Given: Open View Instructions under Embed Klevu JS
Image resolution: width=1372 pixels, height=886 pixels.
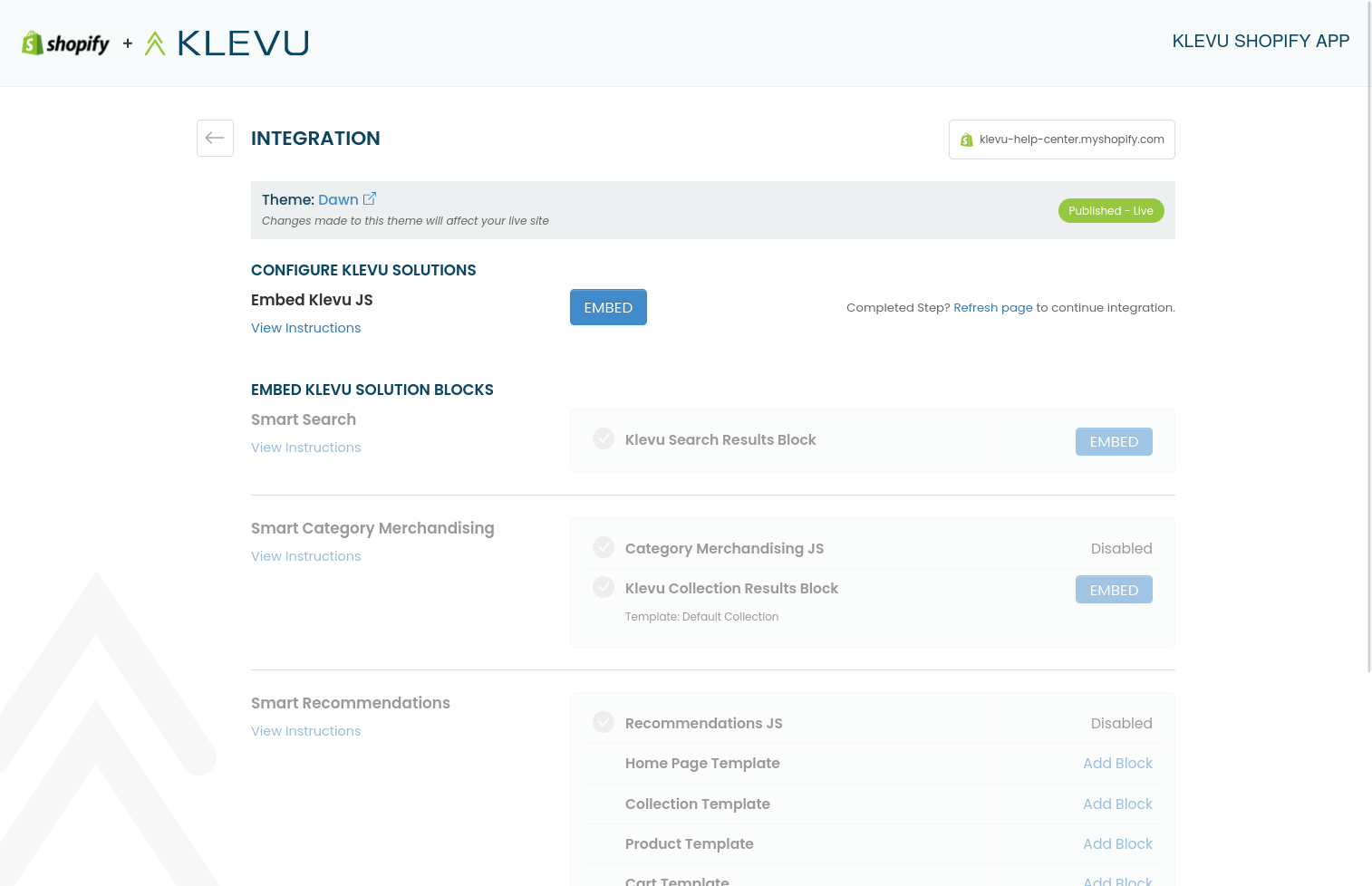Looking at the screenshot, I should (305, 328).
